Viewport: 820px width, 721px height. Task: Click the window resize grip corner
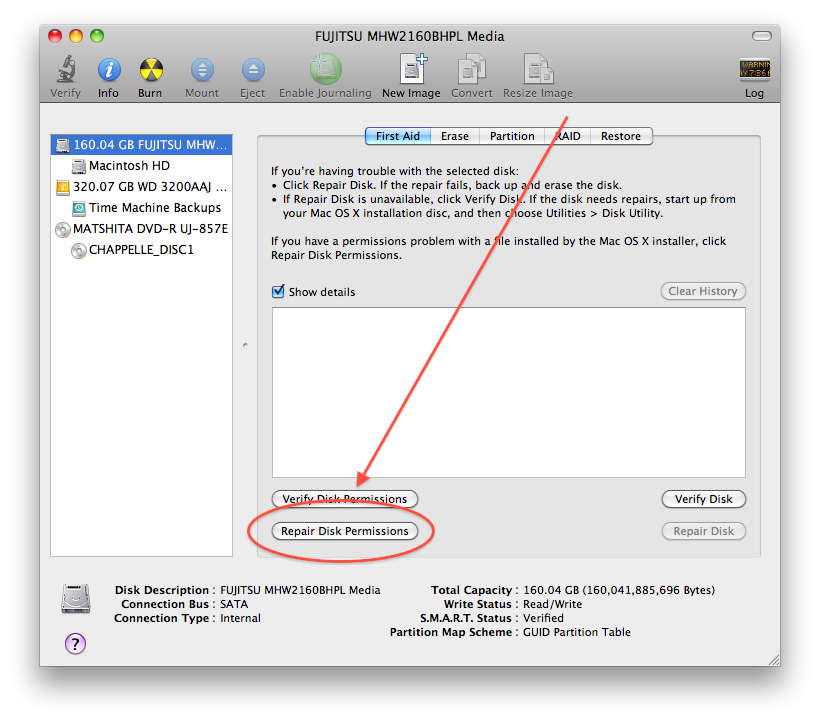click(774, 660)
